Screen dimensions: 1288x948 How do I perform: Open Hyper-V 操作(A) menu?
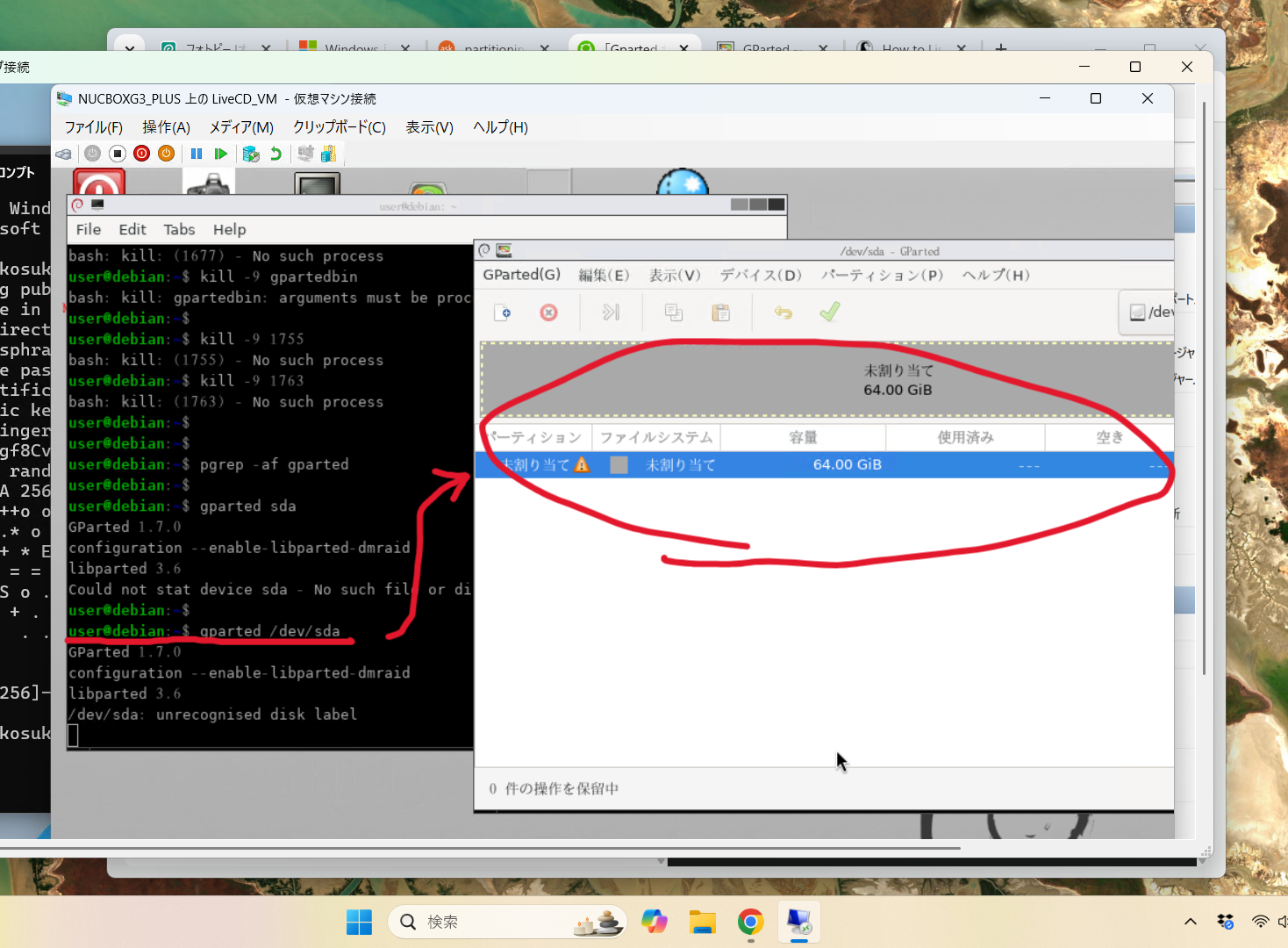(166, 127)
